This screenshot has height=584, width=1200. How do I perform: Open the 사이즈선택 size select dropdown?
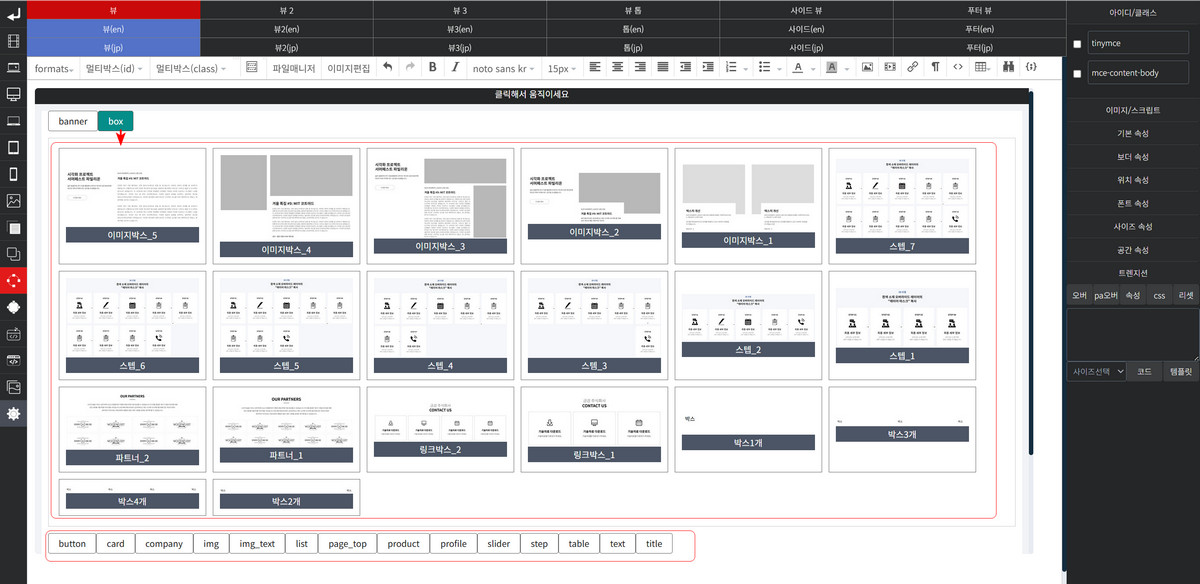[x=1097, y=371]
